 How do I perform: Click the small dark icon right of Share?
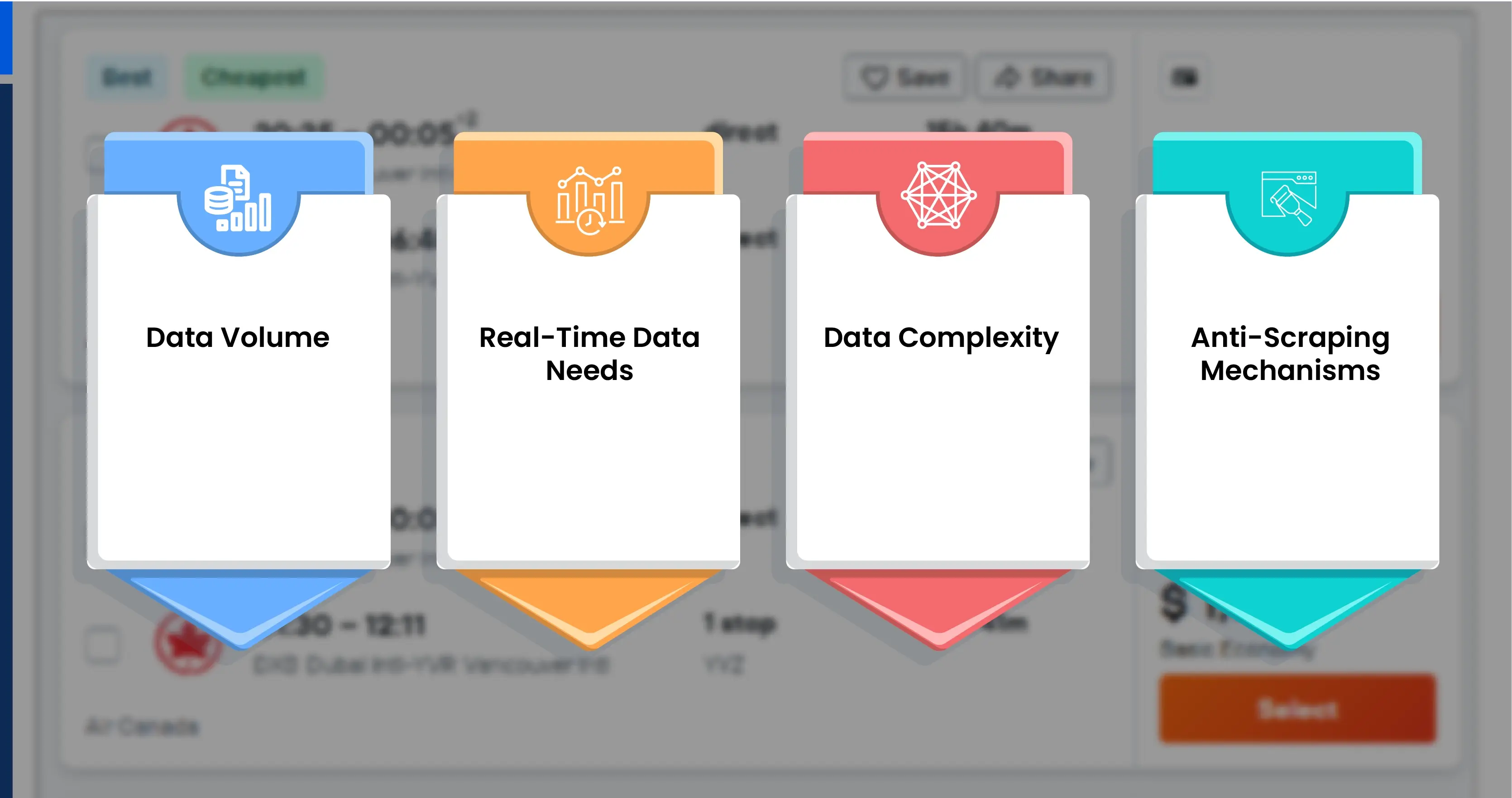point(1184,77)
